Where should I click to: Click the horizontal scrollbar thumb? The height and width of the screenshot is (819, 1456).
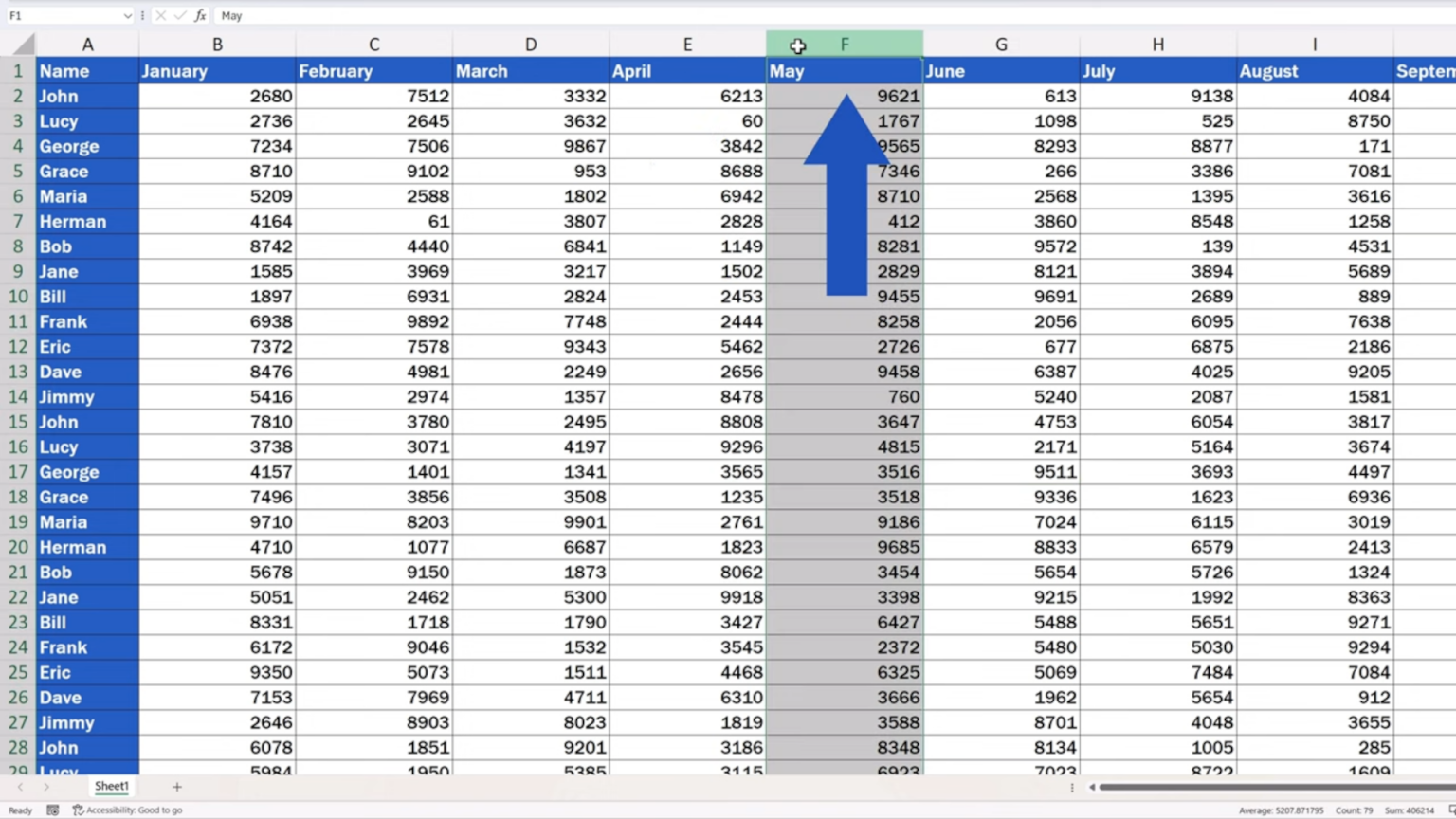point(1270,787)
